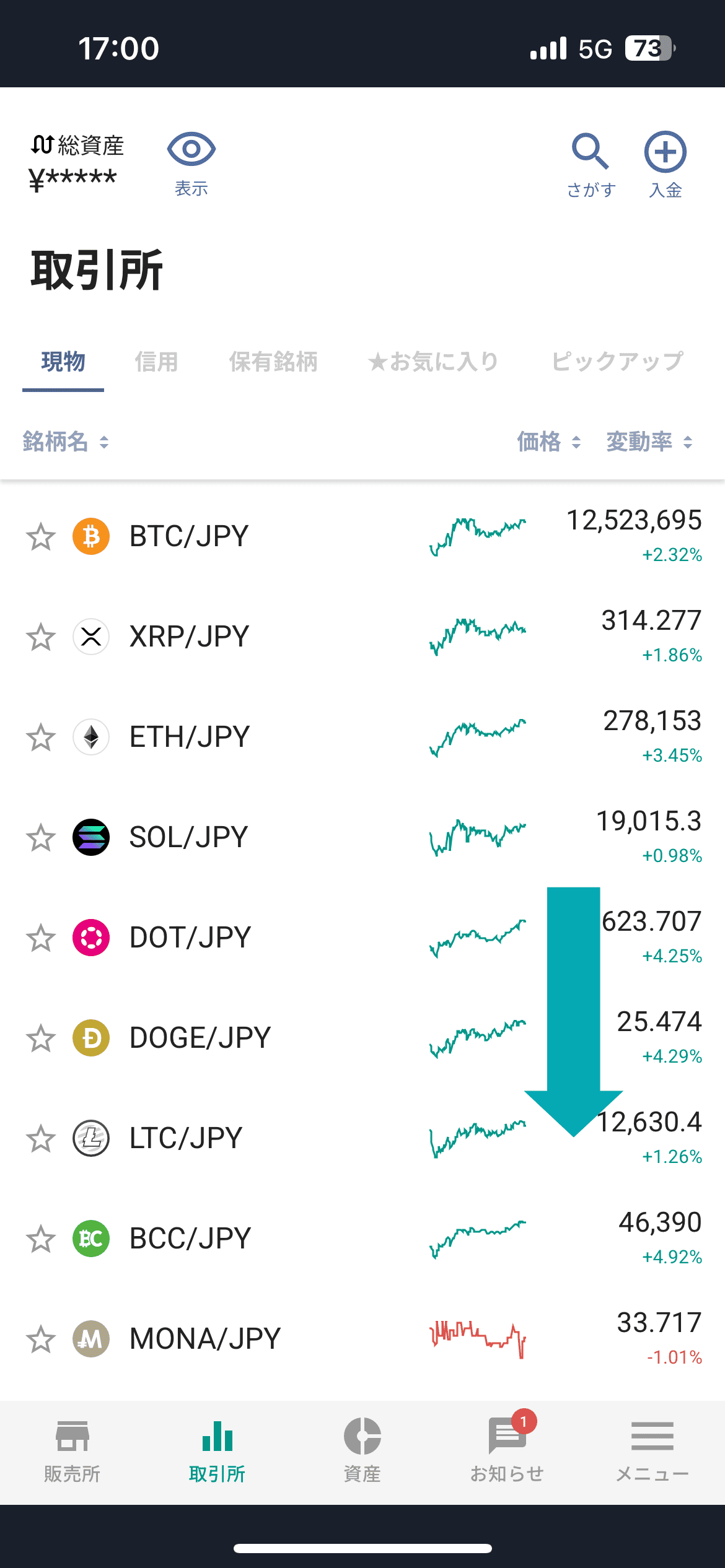Open the 販売所 store icon
The width and height of the screenshot is (725, 1568).
click(x=72, y=1437)
